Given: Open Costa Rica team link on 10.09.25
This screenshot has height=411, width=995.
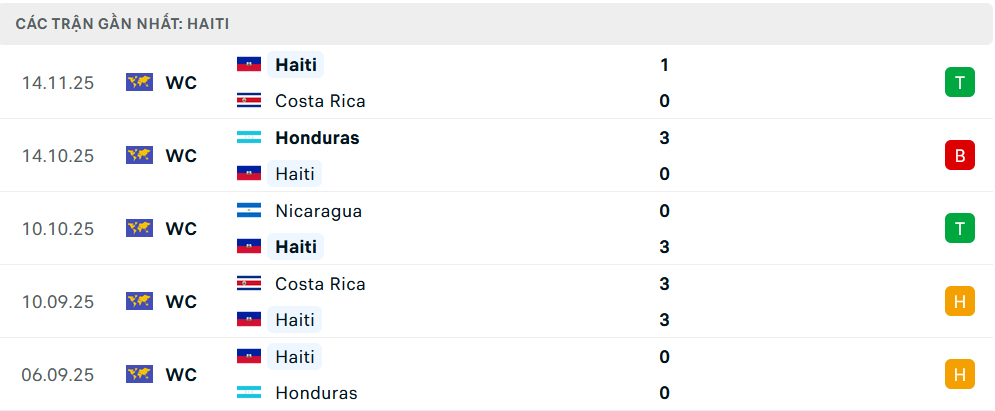Looking at the screenshot, I should [x=320, y=284].
